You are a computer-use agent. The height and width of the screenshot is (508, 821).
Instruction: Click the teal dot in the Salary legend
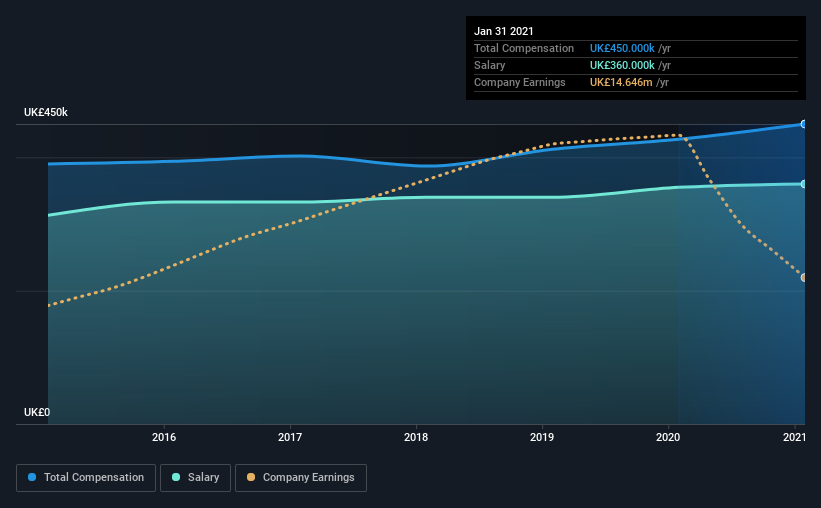[x=176, y=477]
